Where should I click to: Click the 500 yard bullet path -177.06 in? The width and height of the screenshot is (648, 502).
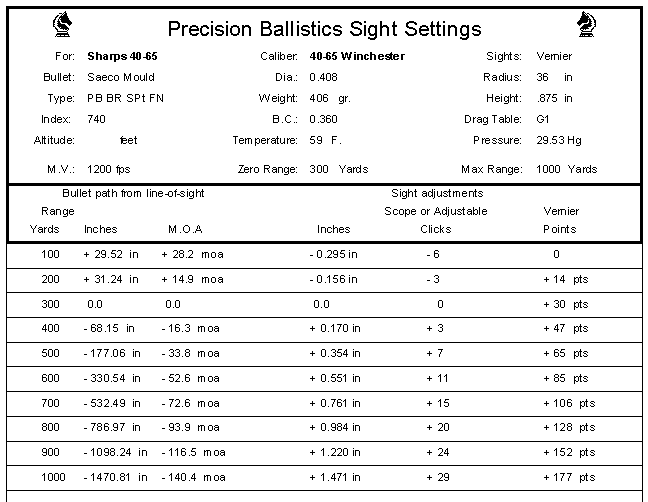pos(113,354)
